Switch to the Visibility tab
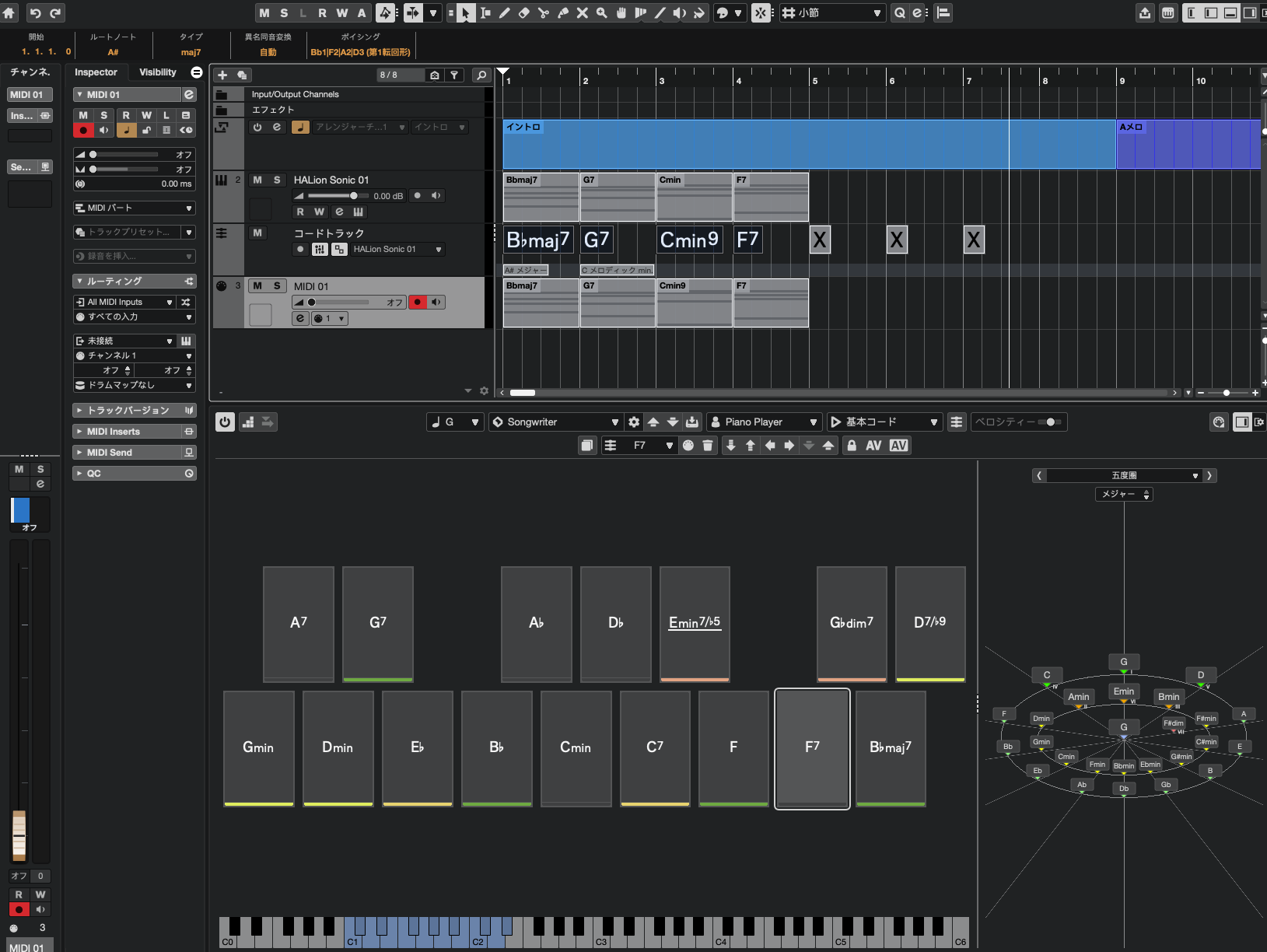 [158, 72]
